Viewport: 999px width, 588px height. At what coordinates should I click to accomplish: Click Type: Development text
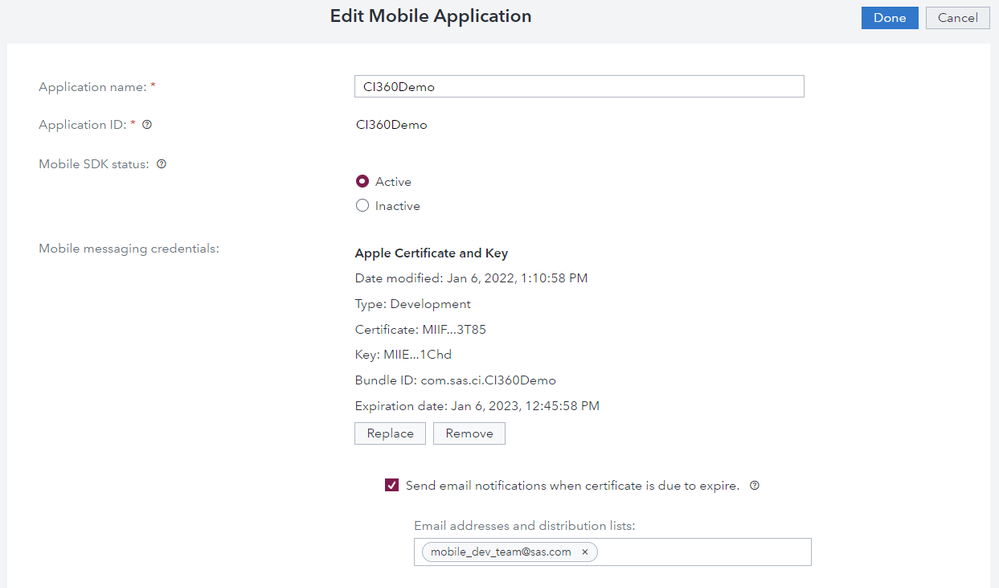[x=413, y=304]
